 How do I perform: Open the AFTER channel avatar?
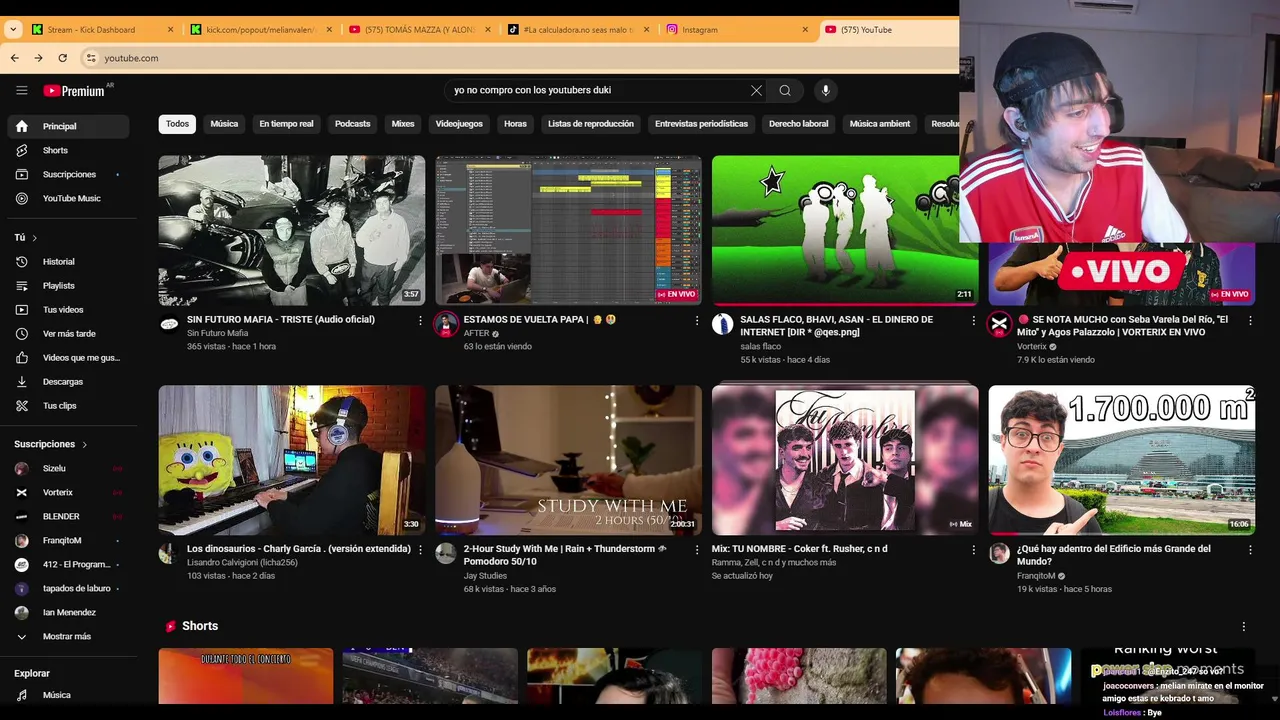pyautogui.click(x=446, y=324)
